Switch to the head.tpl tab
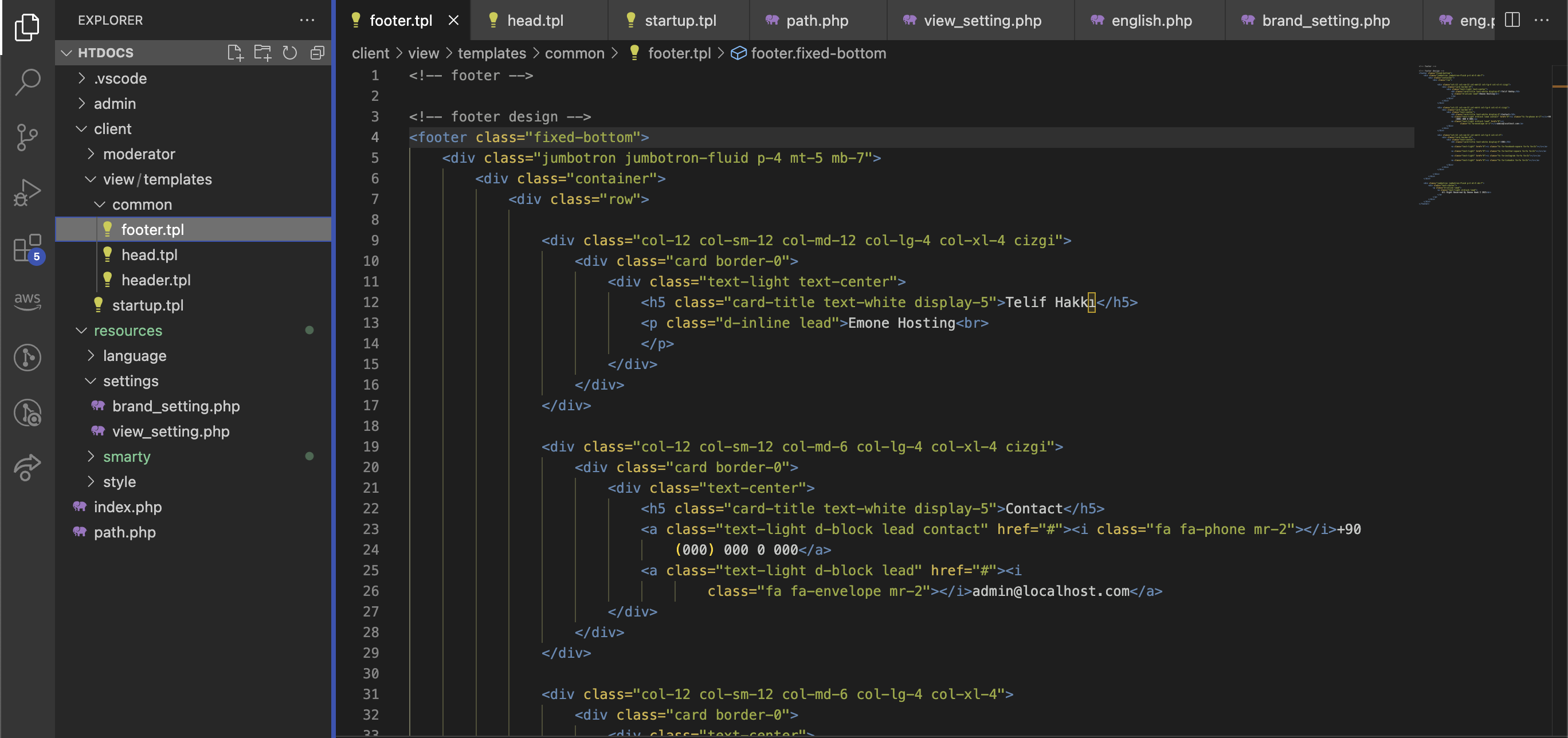Screen dimensions: 1568x738 point(535,21)
